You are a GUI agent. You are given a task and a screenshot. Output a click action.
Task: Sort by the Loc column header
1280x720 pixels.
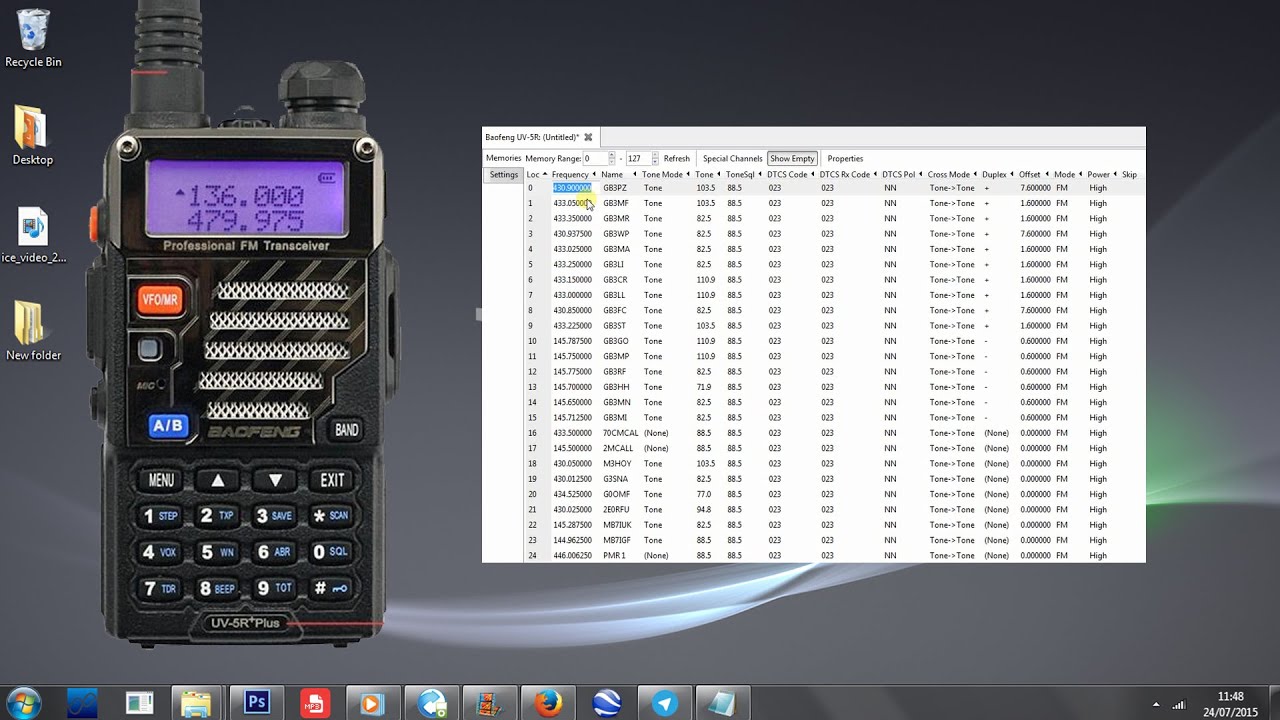pyautogui.click(x=537, y=175)
